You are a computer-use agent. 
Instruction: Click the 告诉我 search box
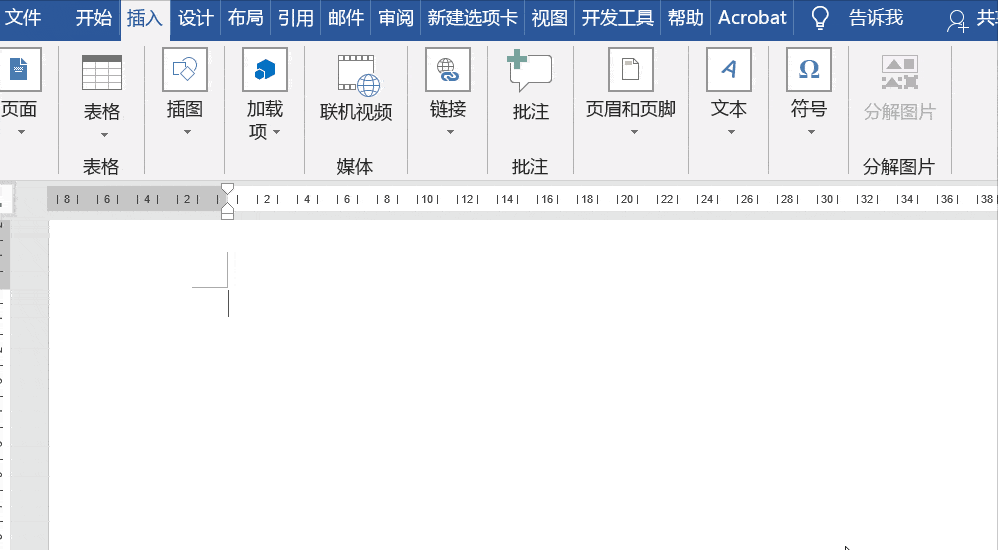(876, 17)
